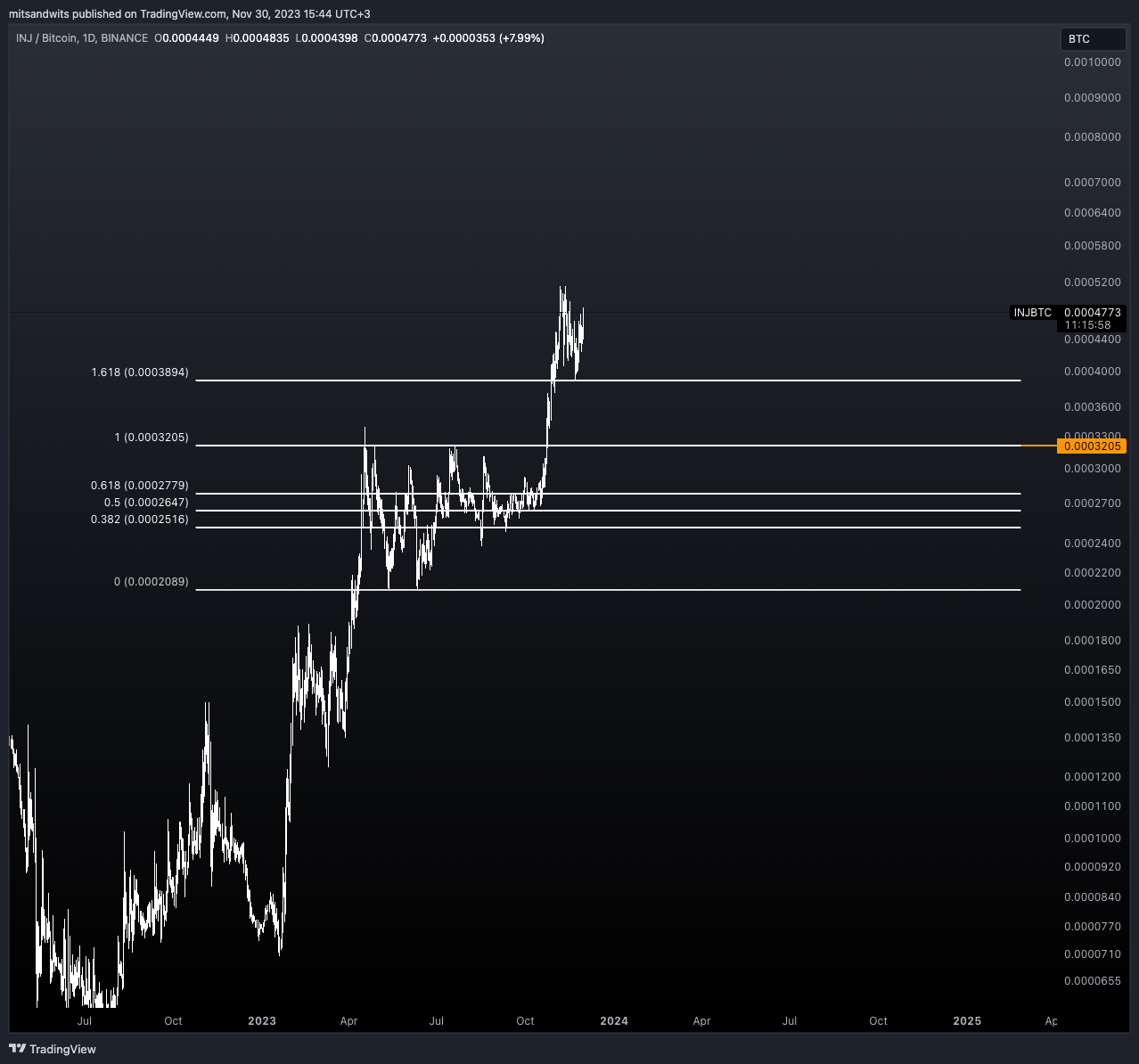
Task: Click the 0.0005200 price axis label
Action: click(x=1093, y=282)
